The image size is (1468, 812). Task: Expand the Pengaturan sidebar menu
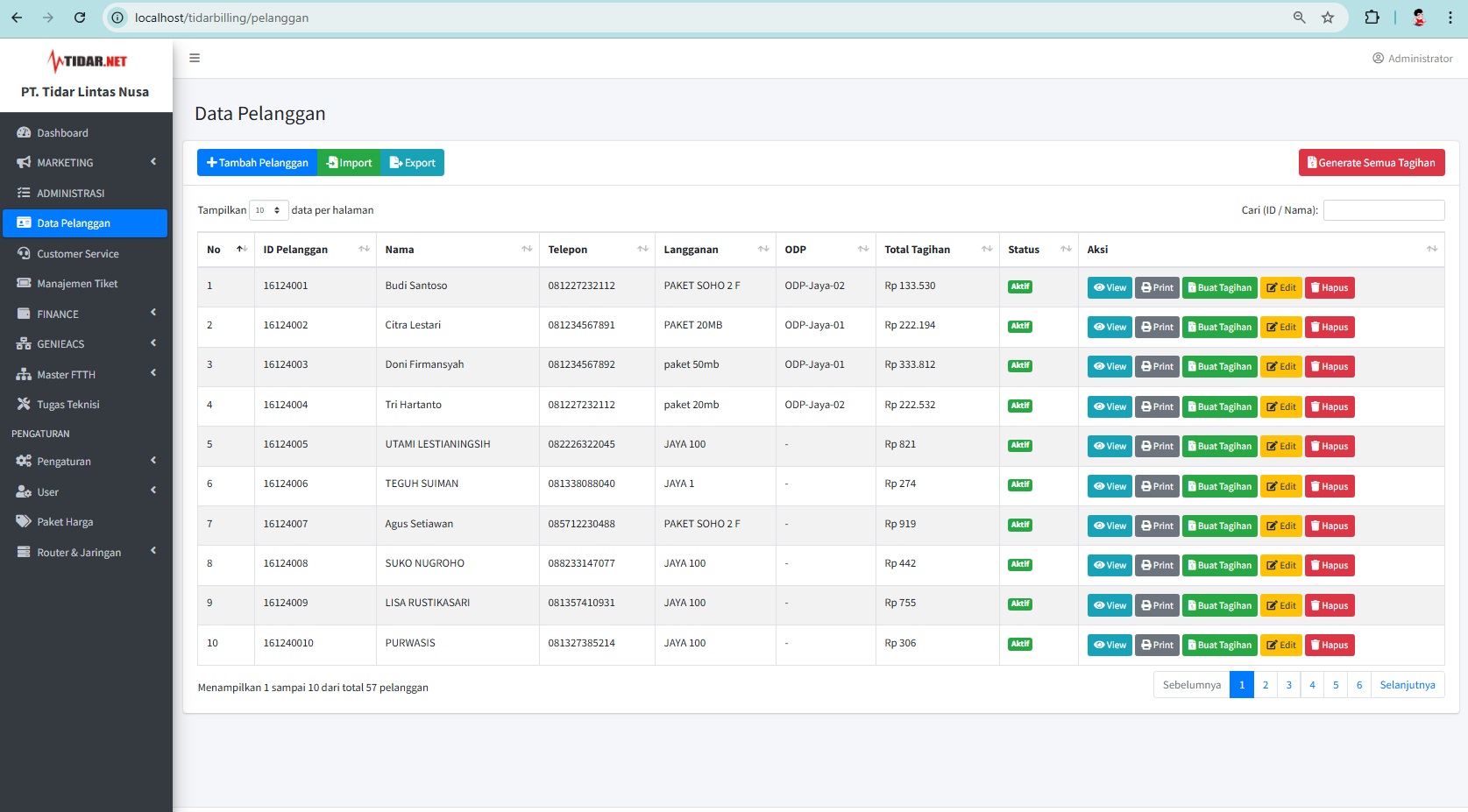click(x=86, y=462)
